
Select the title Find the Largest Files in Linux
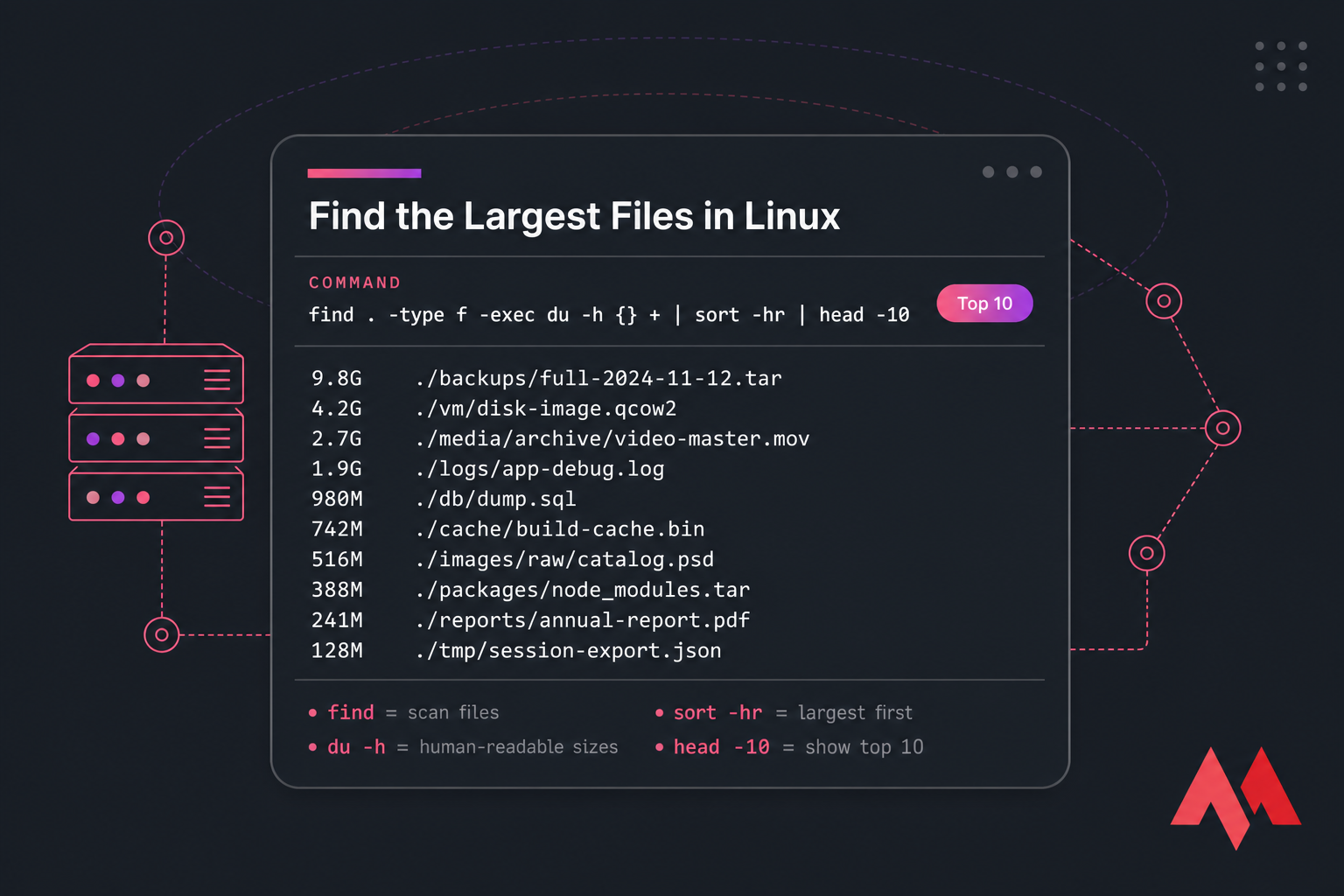pos(574,216)
